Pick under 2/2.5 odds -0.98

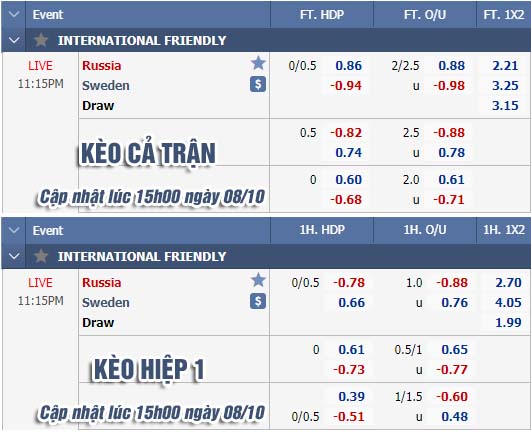coord(449,85)
